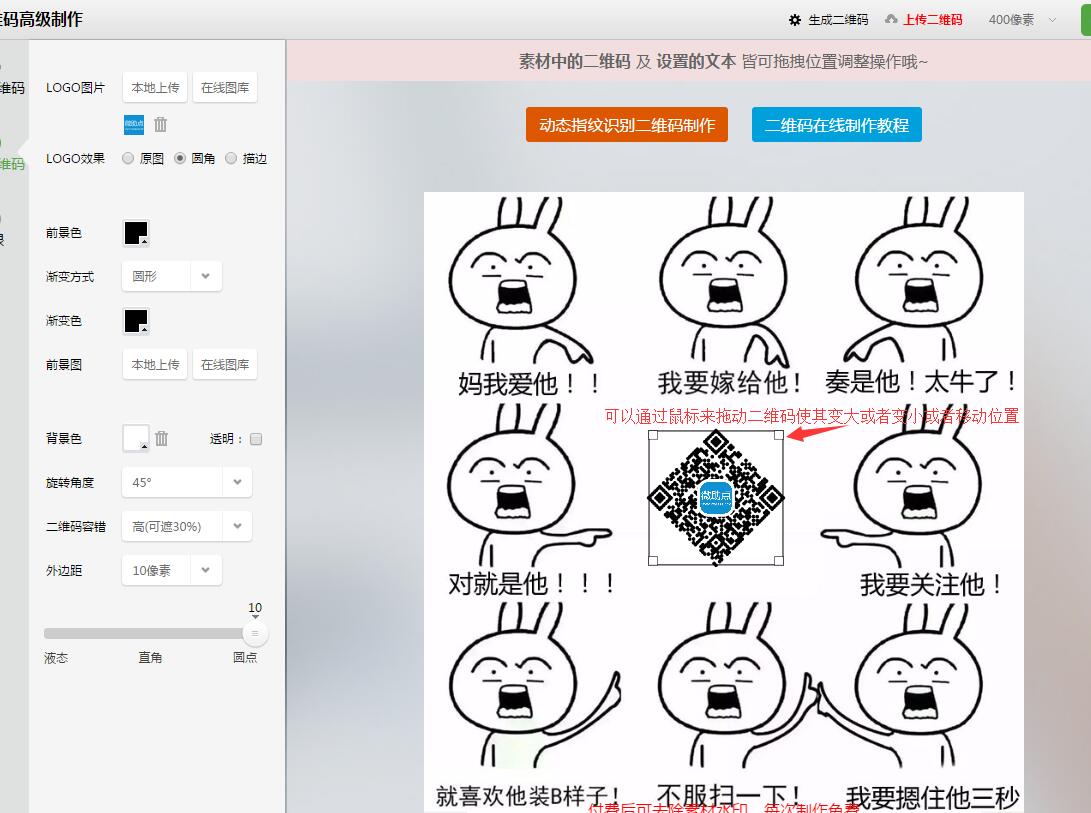Click the 奏是他！太牛了！ caption text

pyautogui.click(x=921, y=381)
